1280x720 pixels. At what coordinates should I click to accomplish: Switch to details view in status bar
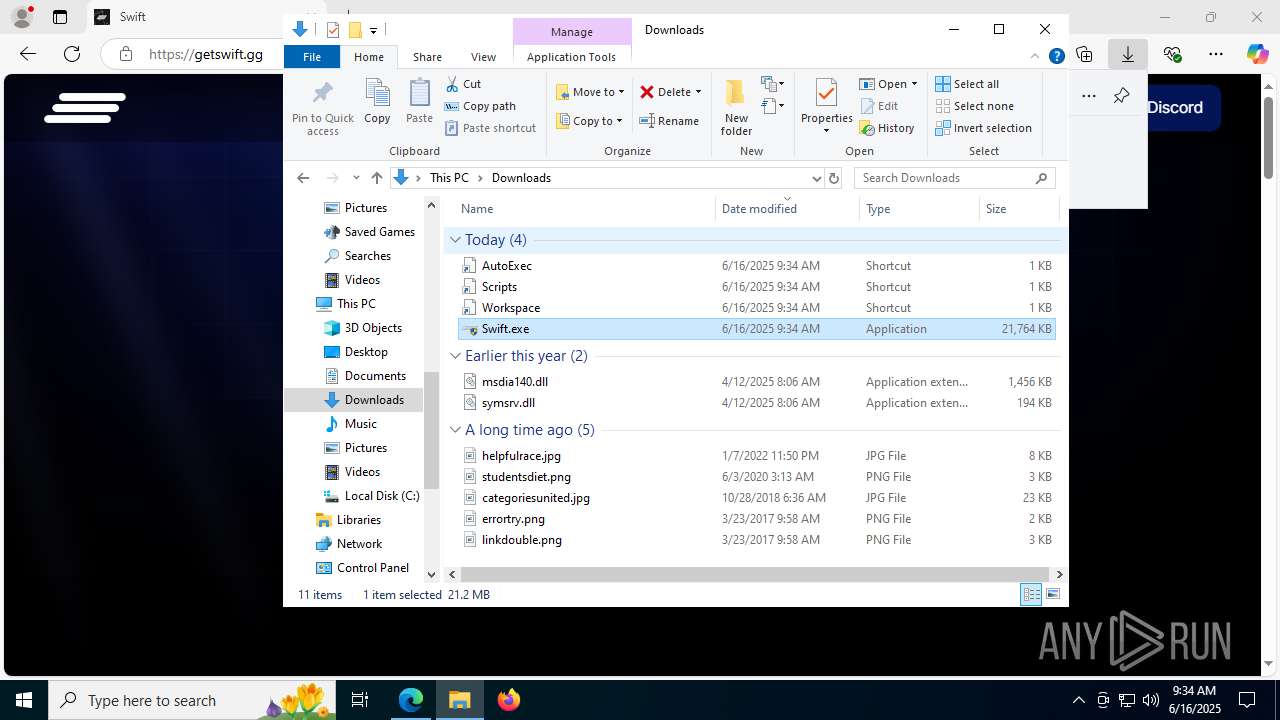coord(1031,595)
